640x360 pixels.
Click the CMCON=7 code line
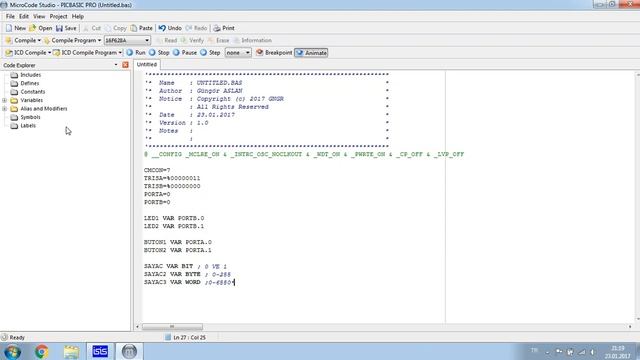pyautogui.click(x=157, y=170)
